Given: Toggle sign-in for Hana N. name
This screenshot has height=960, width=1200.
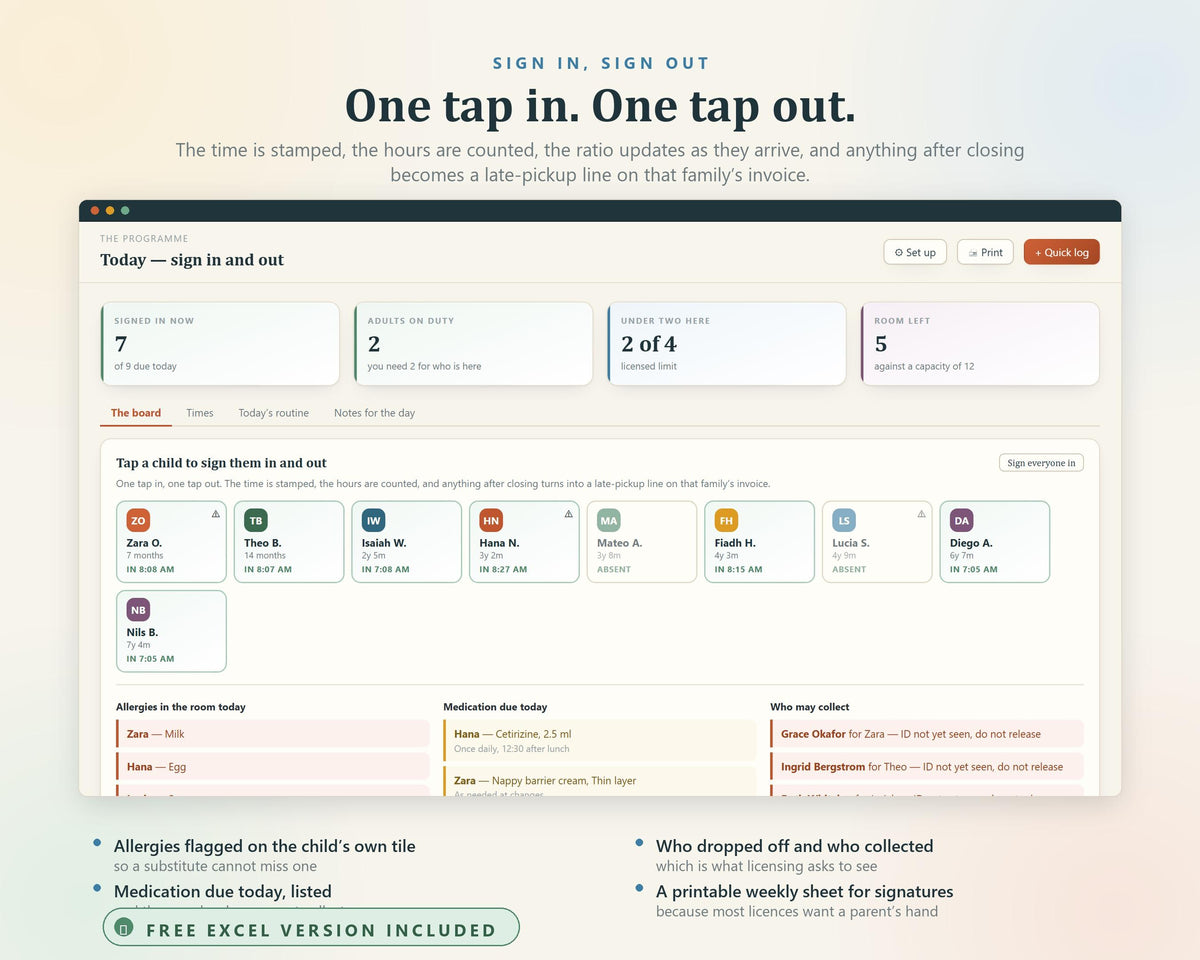Looking at the screenshot, I should [x=499, y=543].
